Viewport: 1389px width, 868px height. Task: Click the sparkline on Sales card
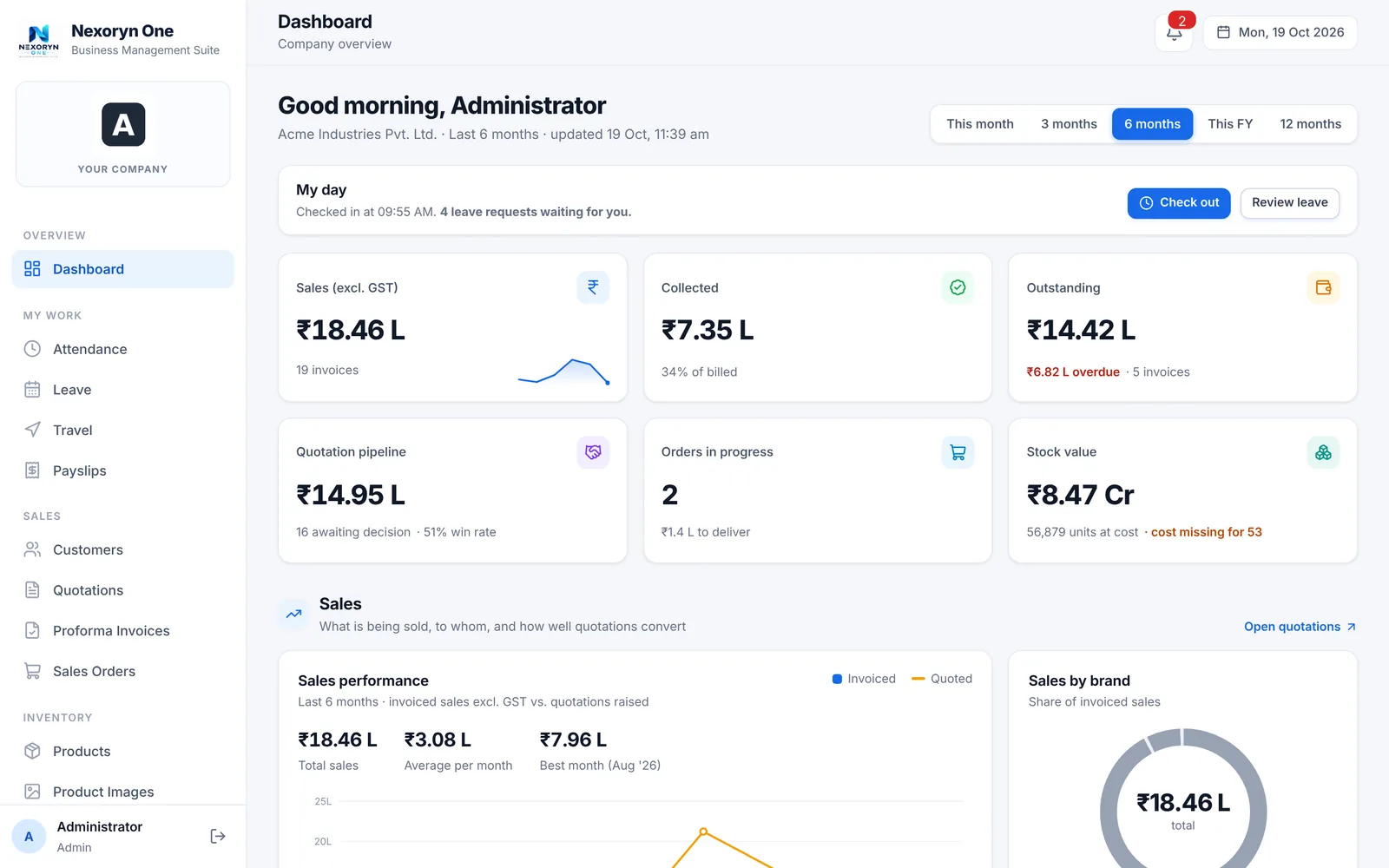coord(564,372)
